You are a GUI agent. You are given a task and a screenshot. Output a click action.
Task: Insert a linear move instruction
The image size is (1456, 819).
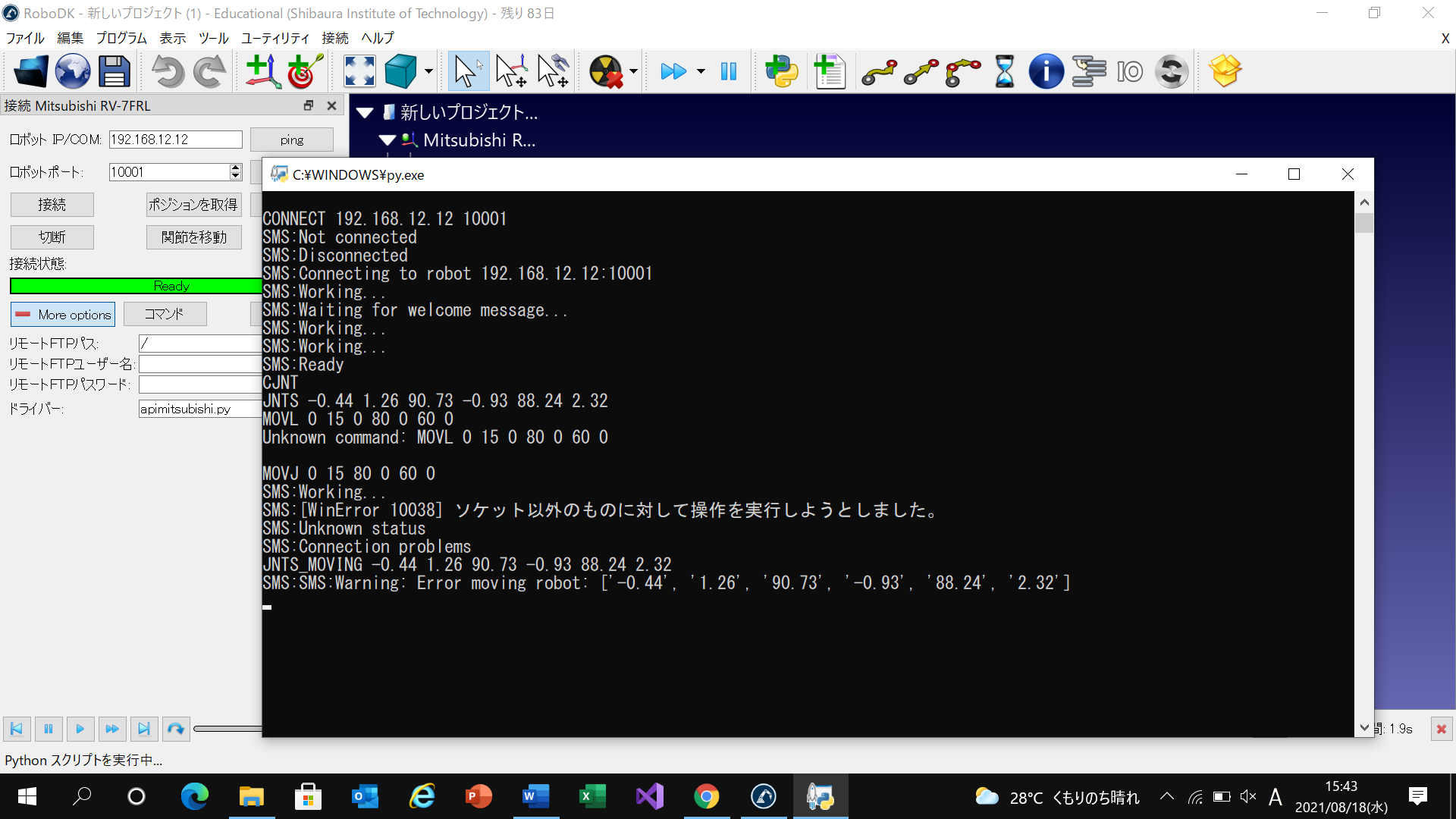coord(921,72)
